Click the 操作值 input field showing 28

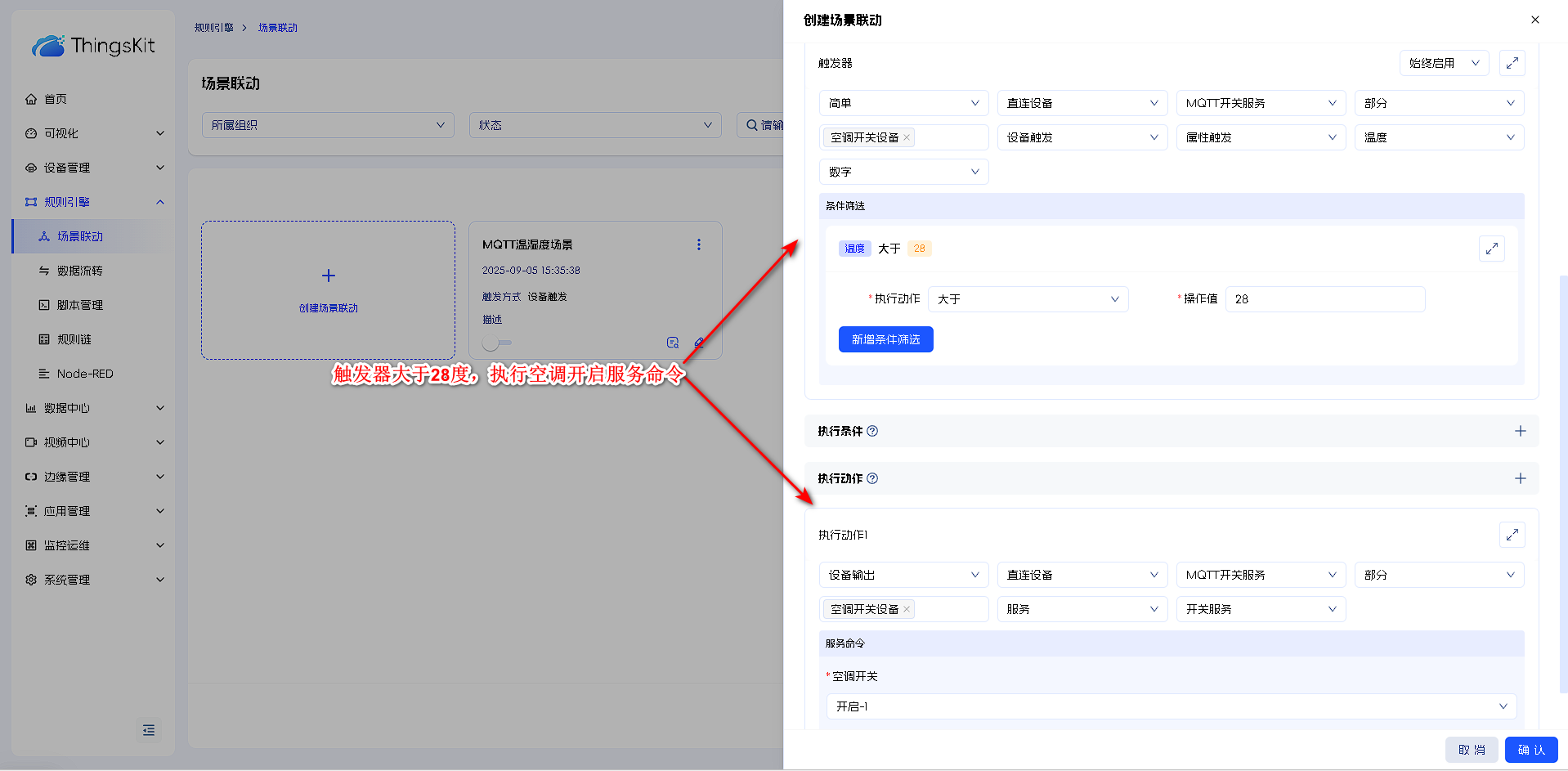1324,299
